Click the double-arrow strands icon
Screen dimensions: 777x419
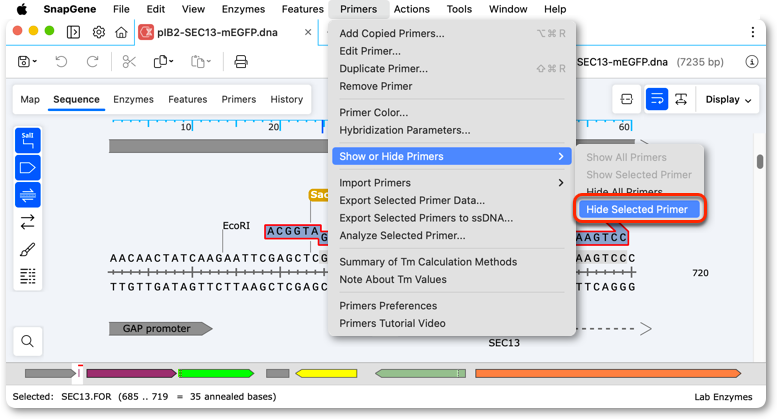point(28,221)
